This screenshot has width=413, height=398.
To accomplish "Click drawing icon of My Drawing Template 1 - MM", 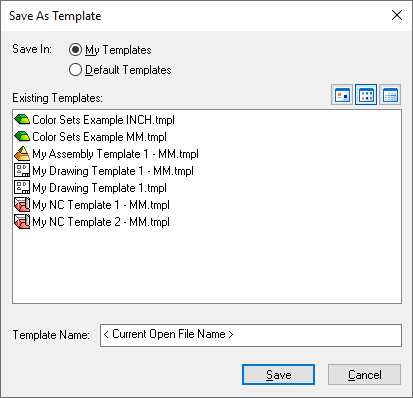I will (22, 170).
